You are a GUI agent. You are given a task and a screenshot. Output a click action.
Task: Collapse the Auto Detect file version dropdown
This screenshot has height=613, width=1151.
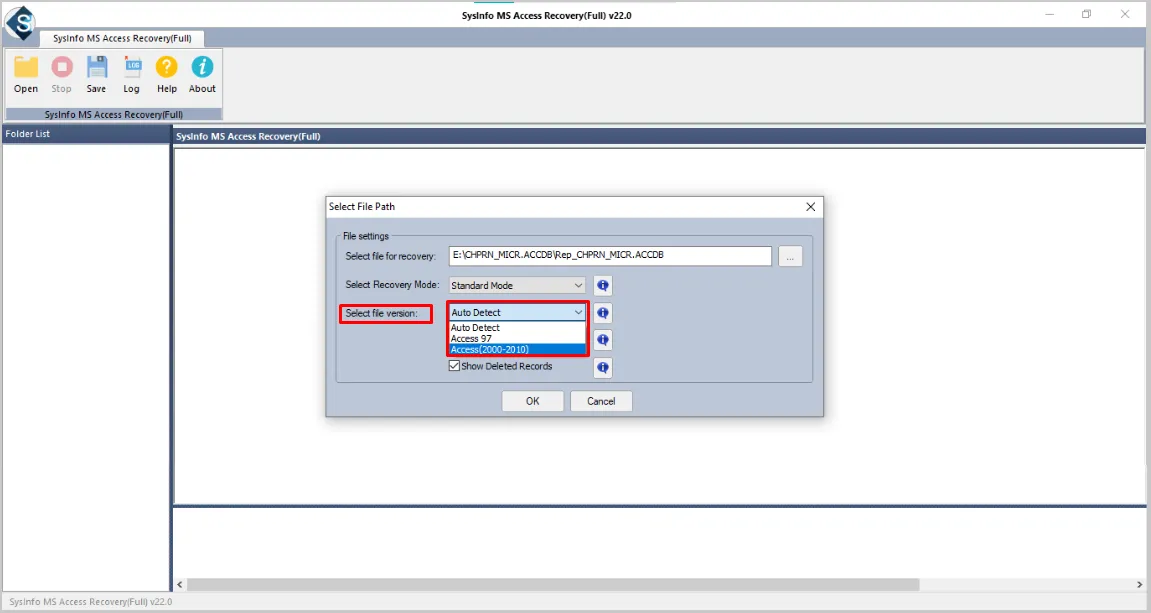coord(578,313)
